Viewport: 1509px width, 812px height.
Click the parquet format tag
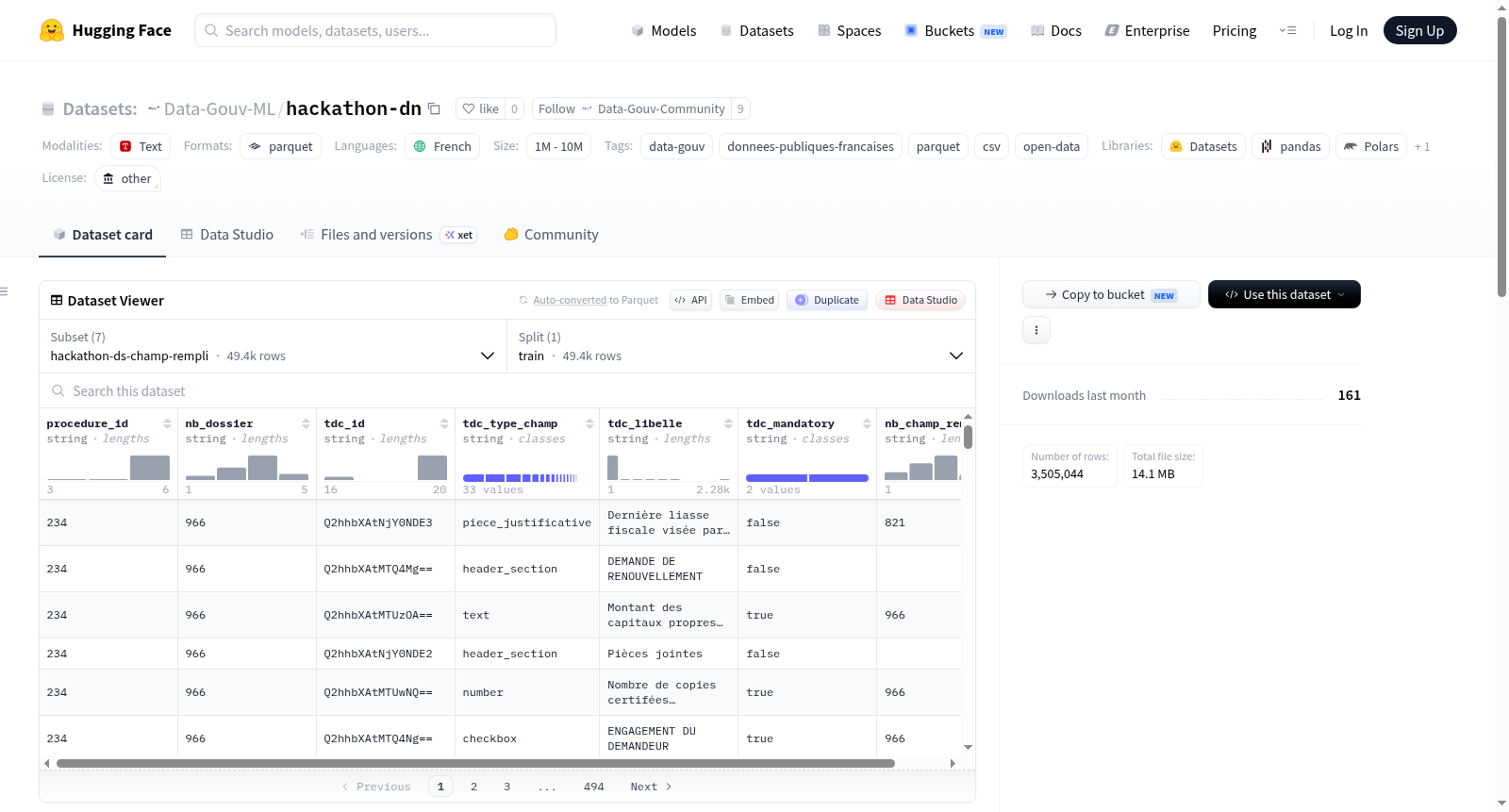pos(281,146)
